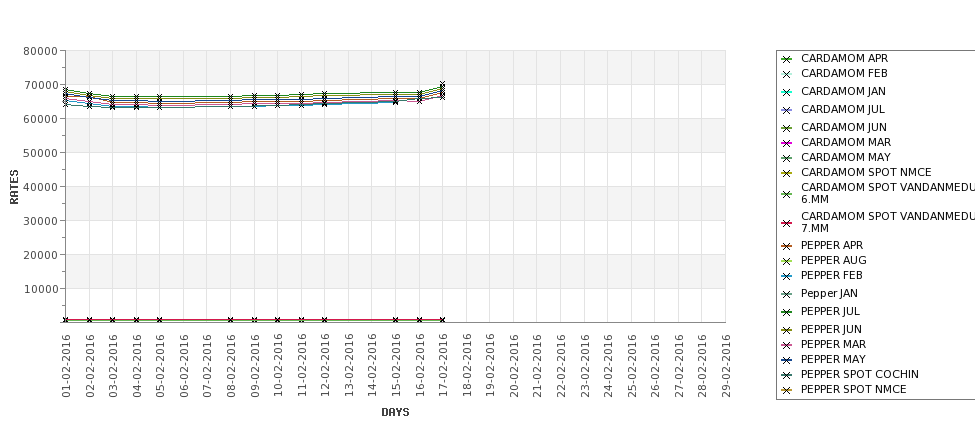Select the CARDAMOM FEB legend label

[x=844, y=74]
